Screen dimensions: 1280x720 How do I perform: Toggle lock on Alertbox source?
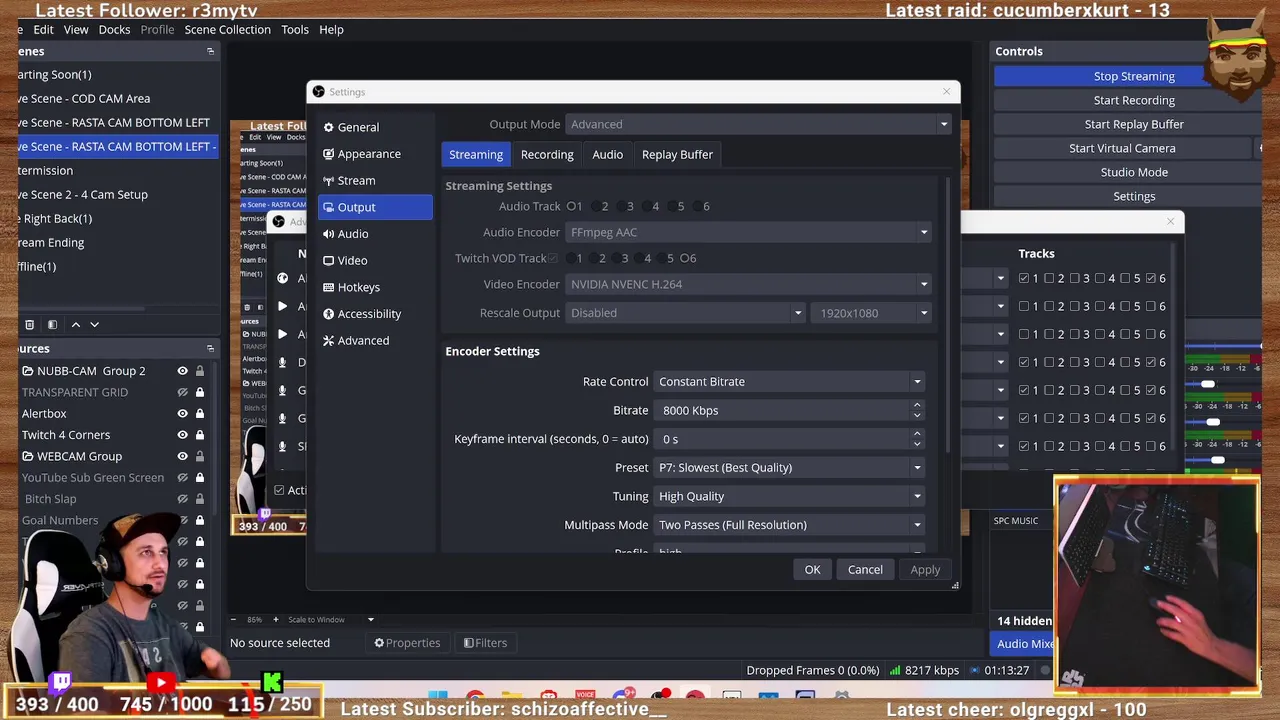(200, 414)
